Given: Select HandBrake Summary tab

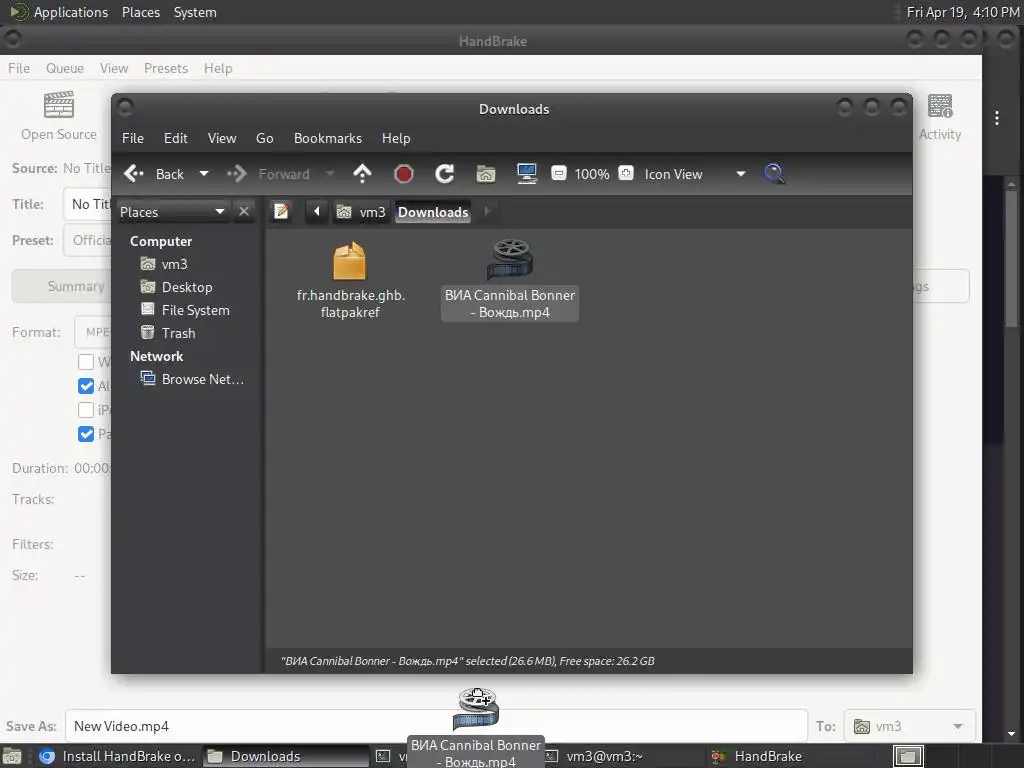Looking at the screenshot, I should coord(62,286).
